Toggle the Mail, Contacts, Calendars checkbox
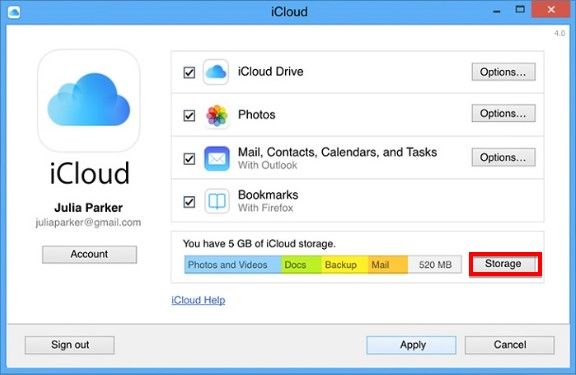This screenshot has width=576, height=375. (189, 159)
